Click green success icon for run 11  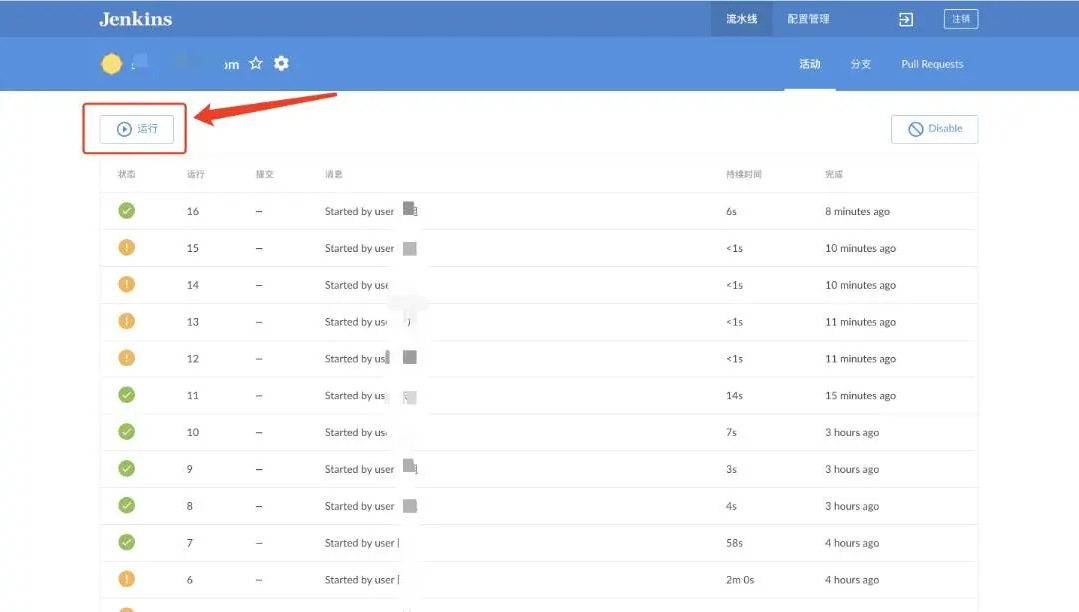click(127, 395)
